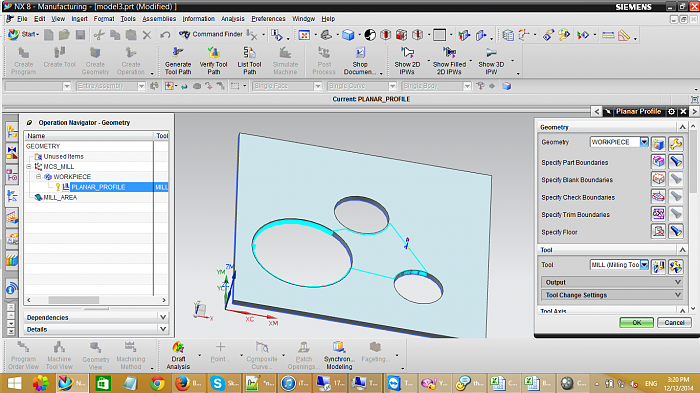This screenshot has height=393, width=700.
Task: Display Specify Floor with flashlight icon
Action: point(676,231)
